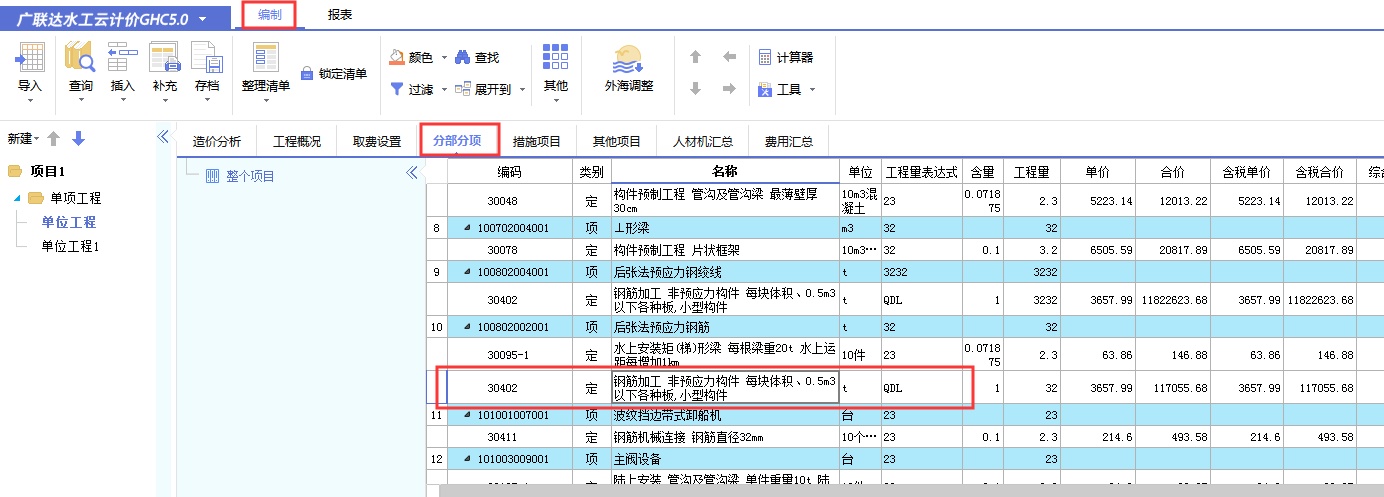The image size is (1384, 497).
Task: Open the 计算器 calculator
Action: 765,58
